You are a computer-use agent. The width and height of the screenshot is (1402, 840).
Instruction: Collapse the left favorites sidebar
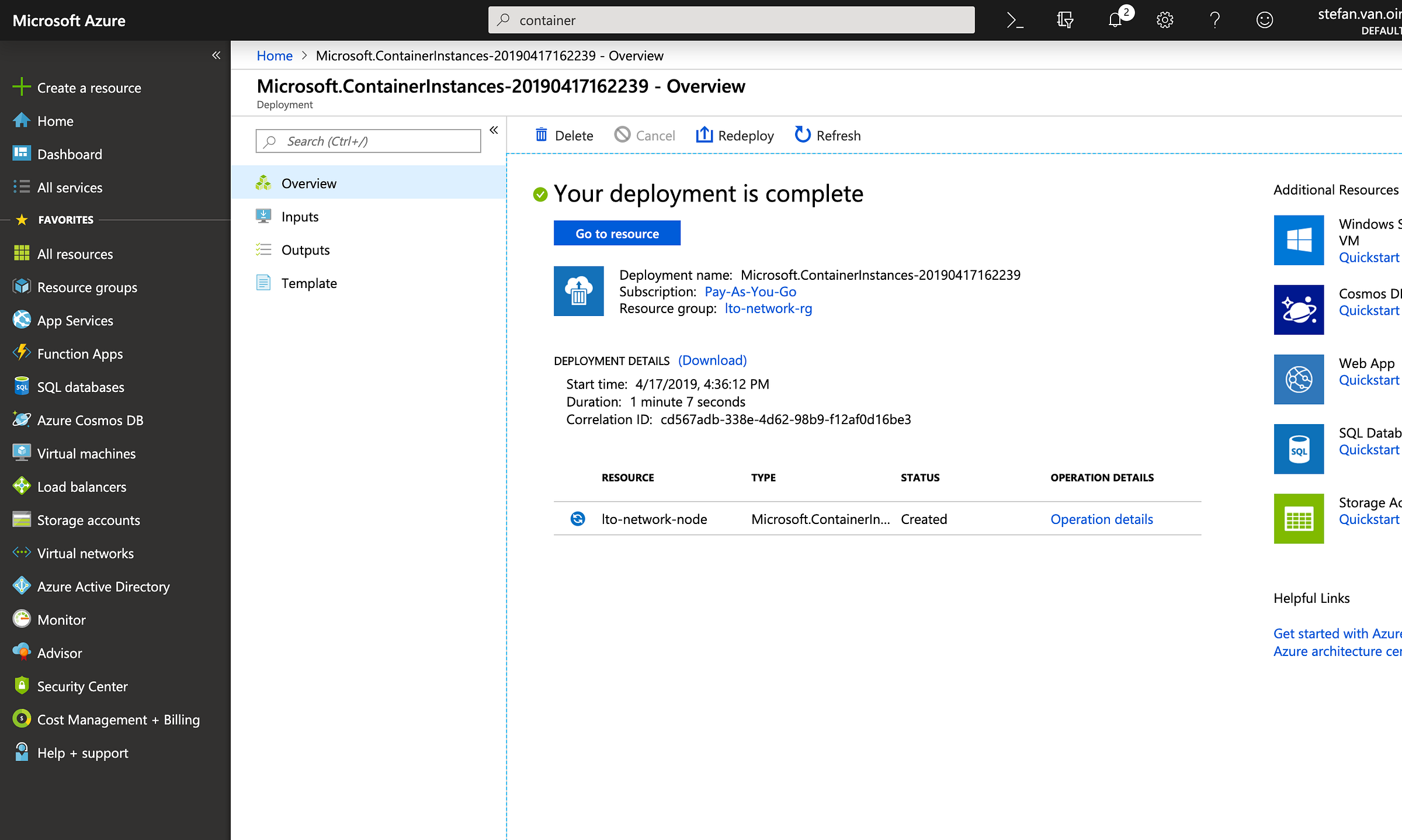click(x=216, y=55)
